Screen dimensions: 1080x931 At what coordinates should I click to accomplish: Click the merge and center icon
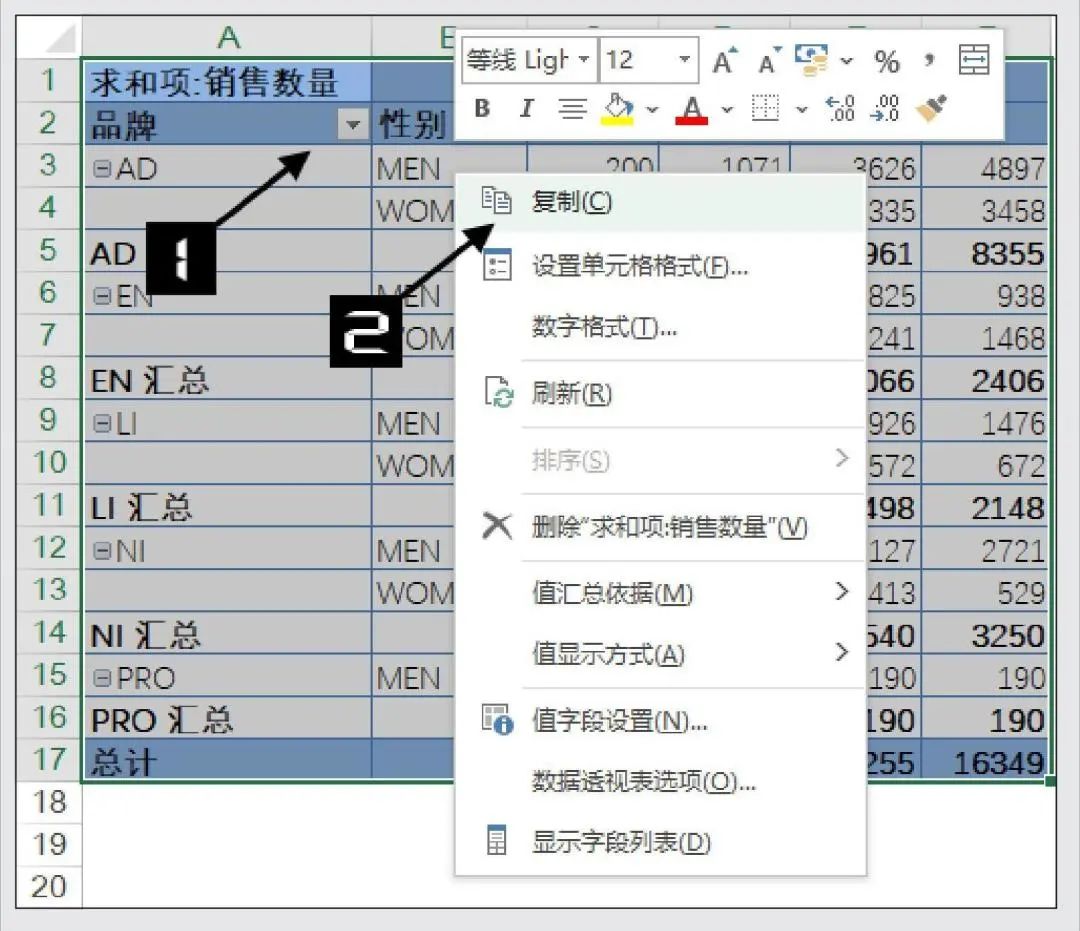pos(975,60)
